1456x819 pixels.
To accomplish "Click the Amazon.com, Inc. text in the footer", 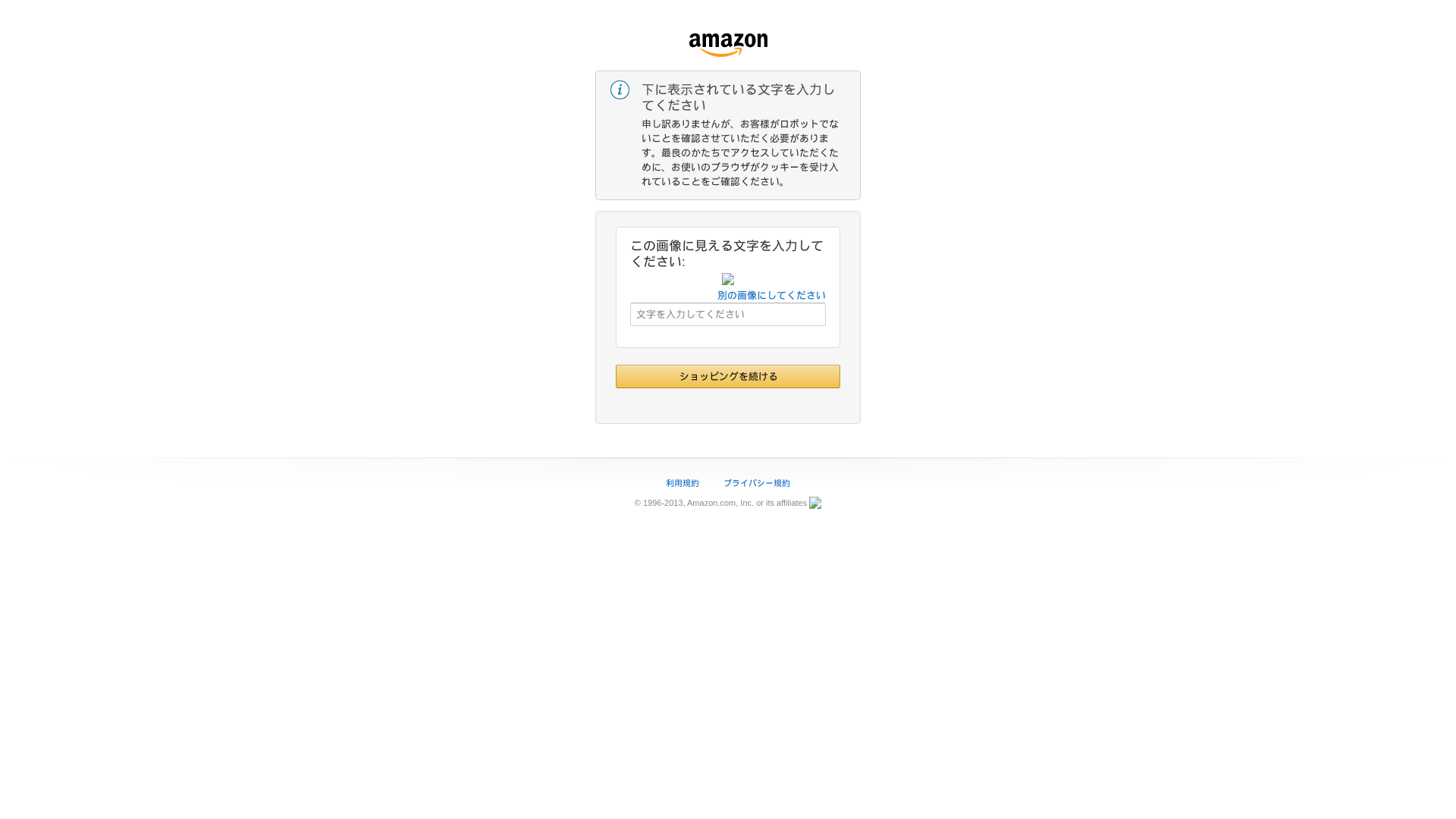I will pyautogui.click(x=720, y=503).
